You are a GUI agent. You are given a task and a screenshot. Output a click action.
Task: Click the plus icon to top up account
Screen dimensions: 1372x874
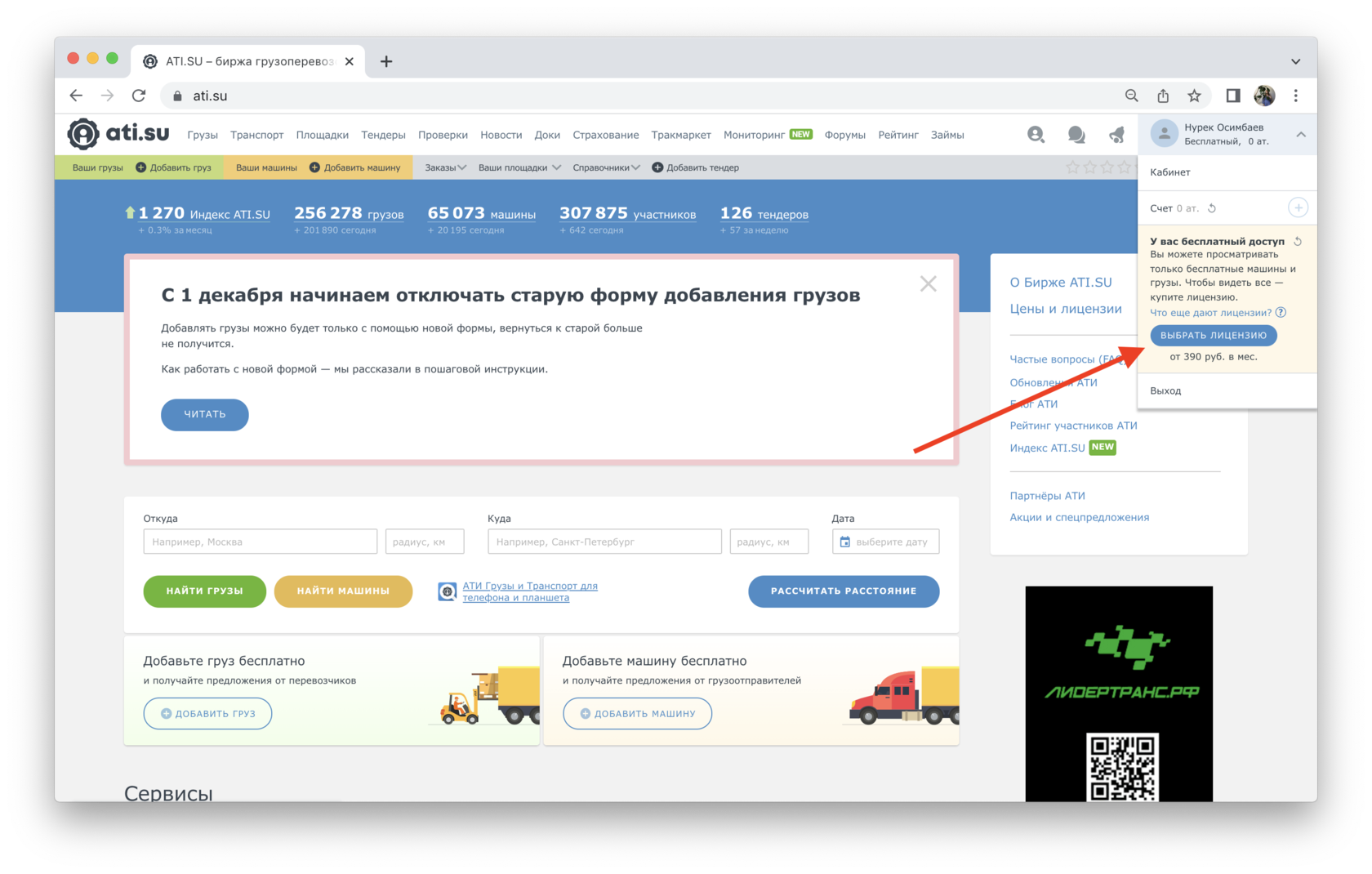click(x=1298, y=207)
